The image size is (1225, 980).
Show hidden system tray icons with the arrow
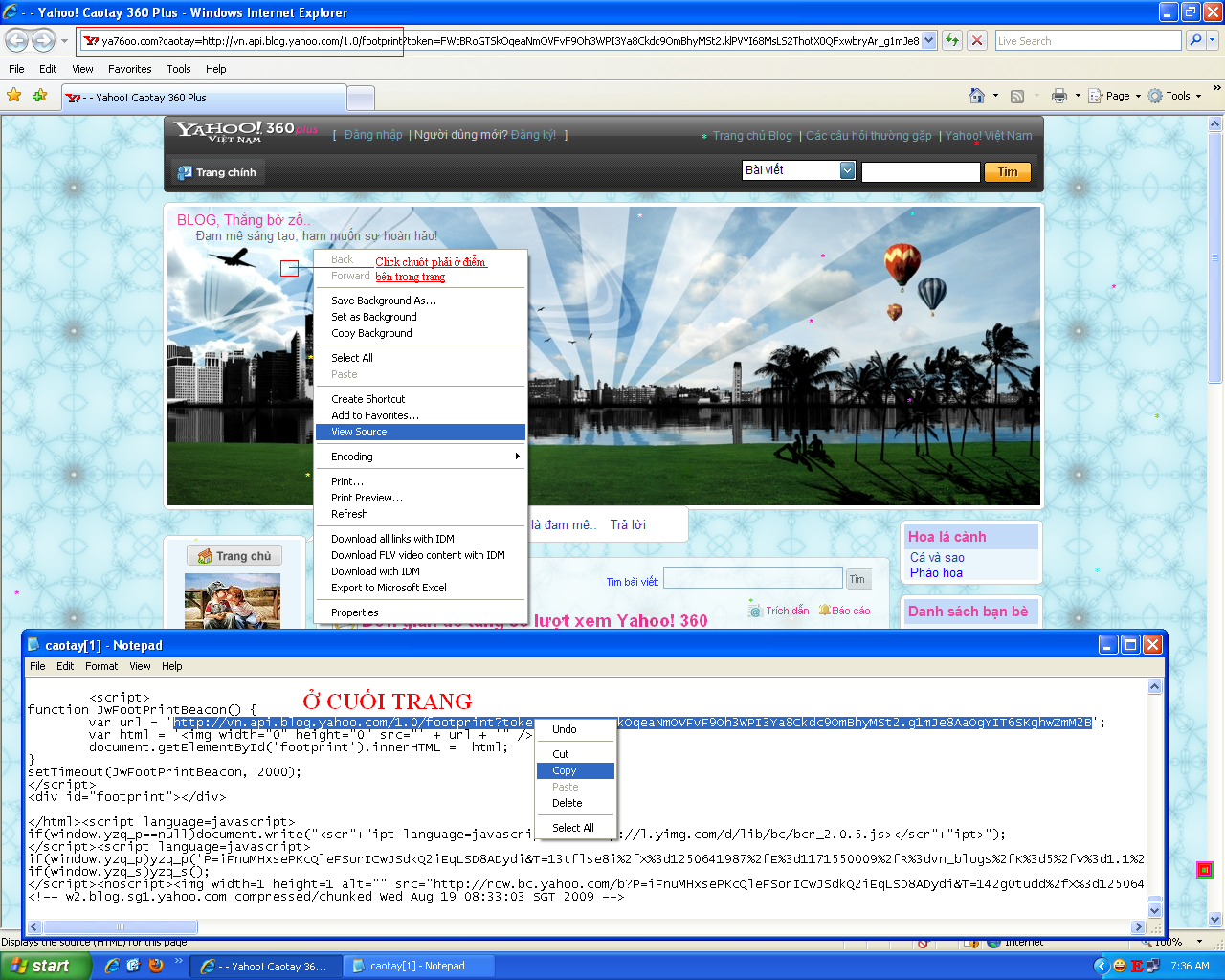pos(1101,966)
